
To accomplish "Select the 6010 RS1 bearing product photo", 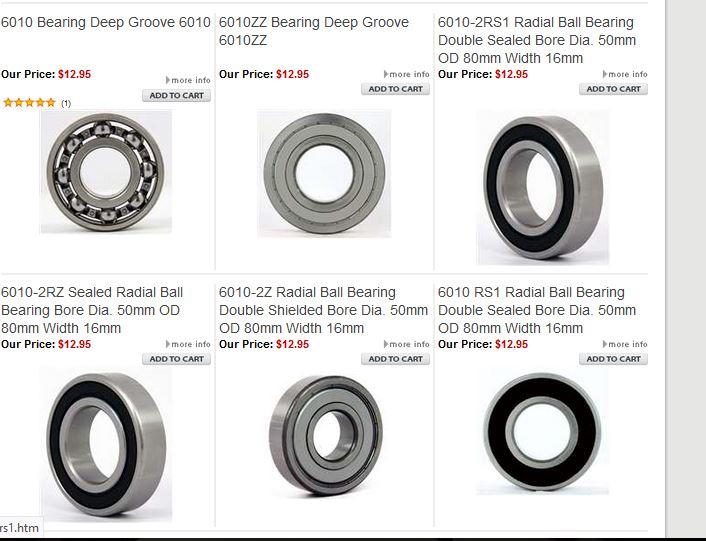I will [x=543, y=432].
